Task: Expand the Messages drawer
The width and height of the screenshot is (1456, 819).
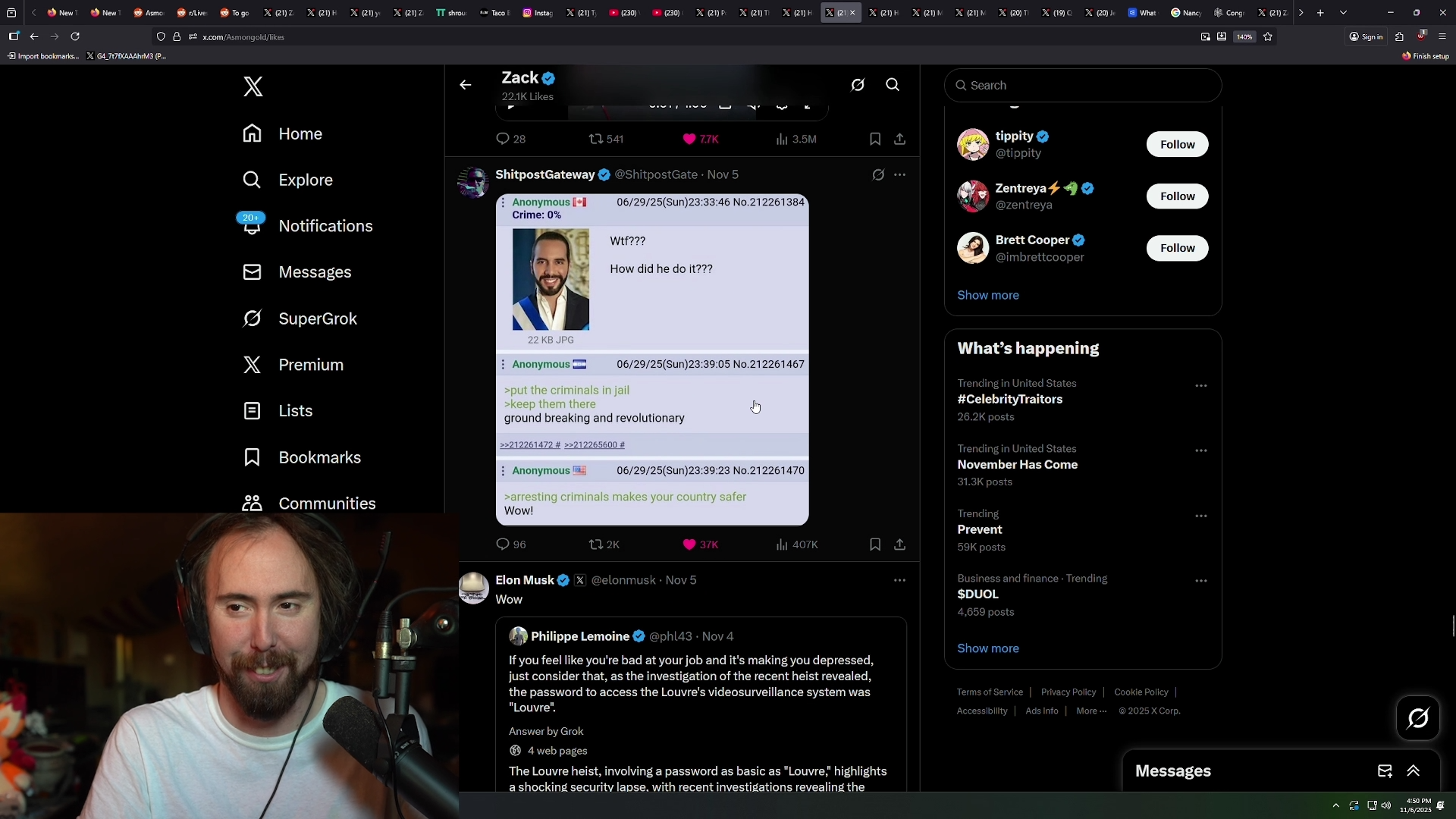Action: pyautogui.click(x=1413, y=770)
